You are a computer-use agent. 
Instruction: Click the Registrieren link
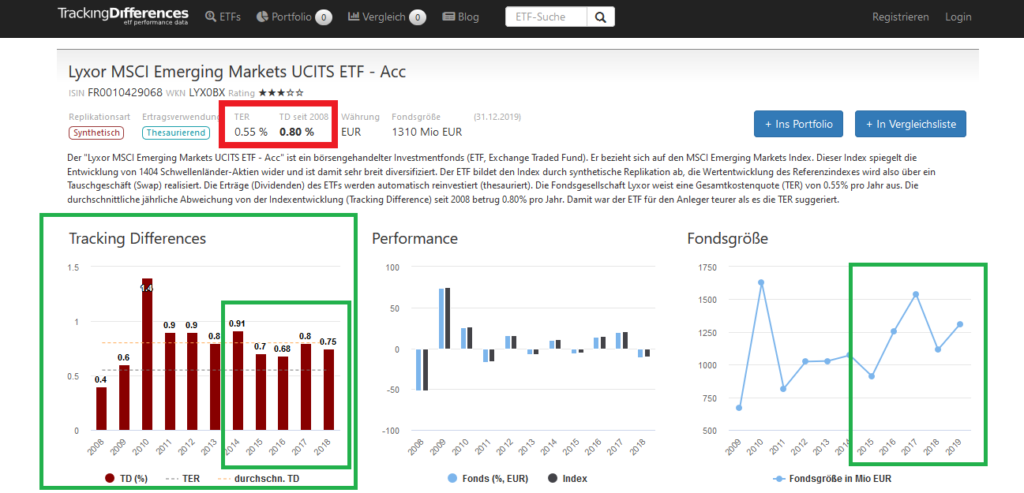(901, 17)
